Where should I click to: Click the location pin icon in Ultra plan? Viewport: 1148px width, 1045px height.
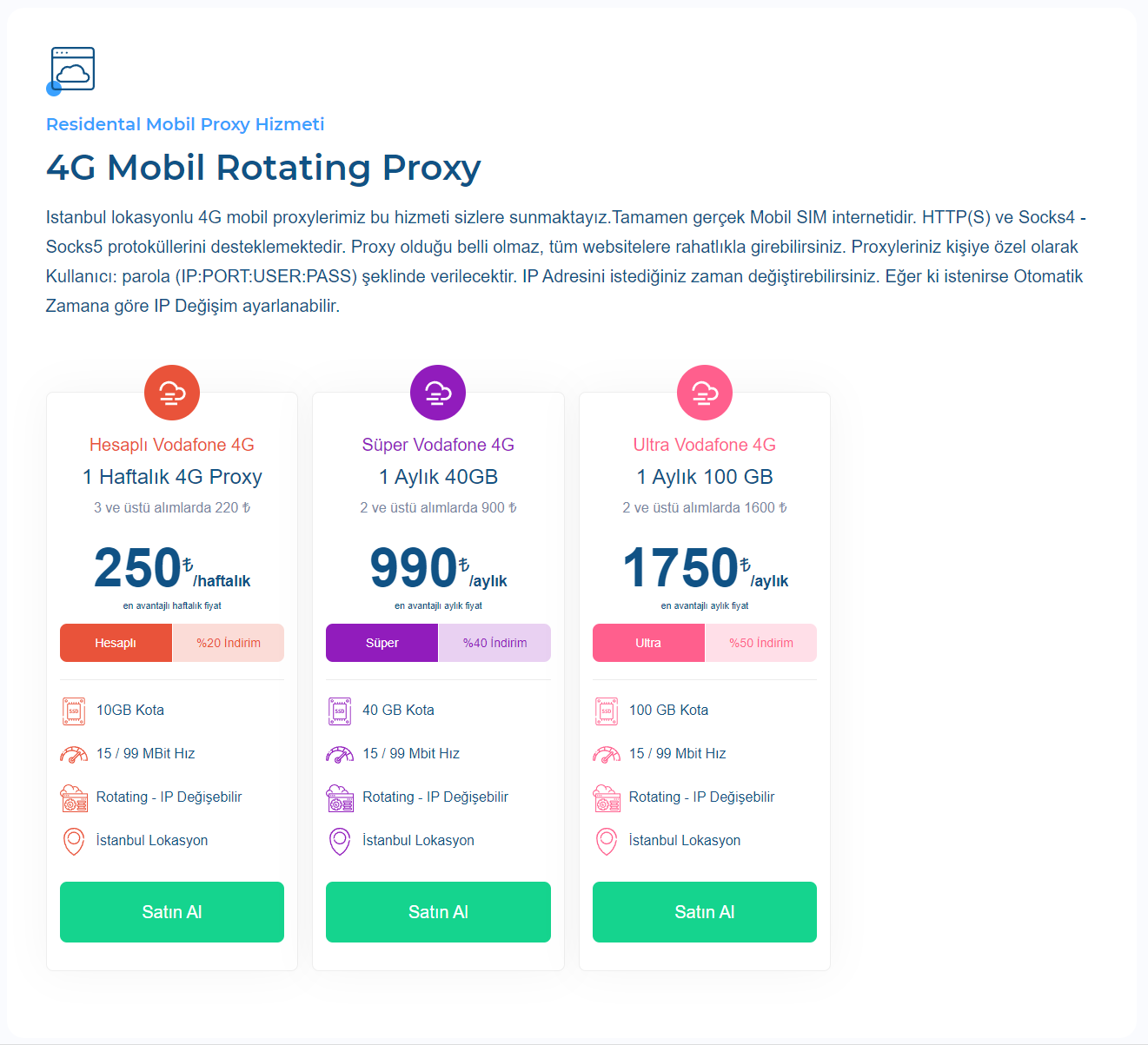[607, 841]
